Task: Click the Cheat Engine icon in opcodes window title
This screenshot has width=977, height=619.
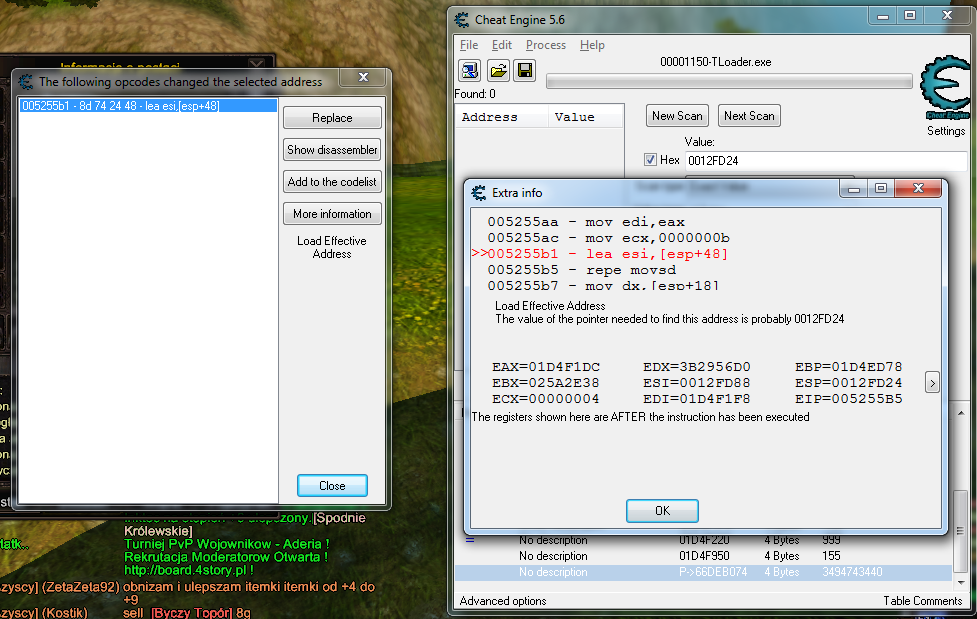Action: pos(26,82)
